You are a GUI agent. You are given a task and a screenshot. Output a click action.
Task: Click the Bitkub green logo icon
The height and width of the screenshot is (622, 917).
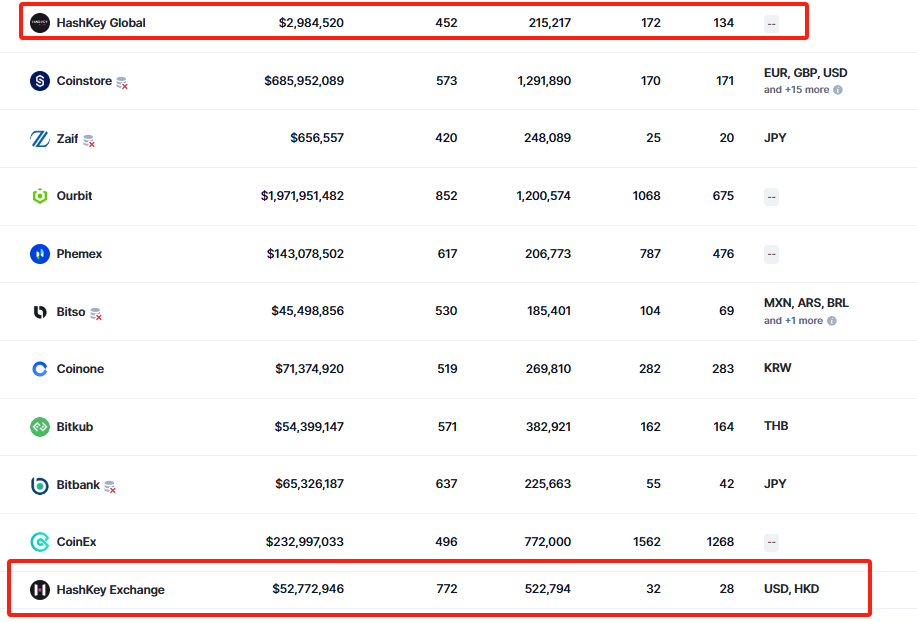(40, 427)
